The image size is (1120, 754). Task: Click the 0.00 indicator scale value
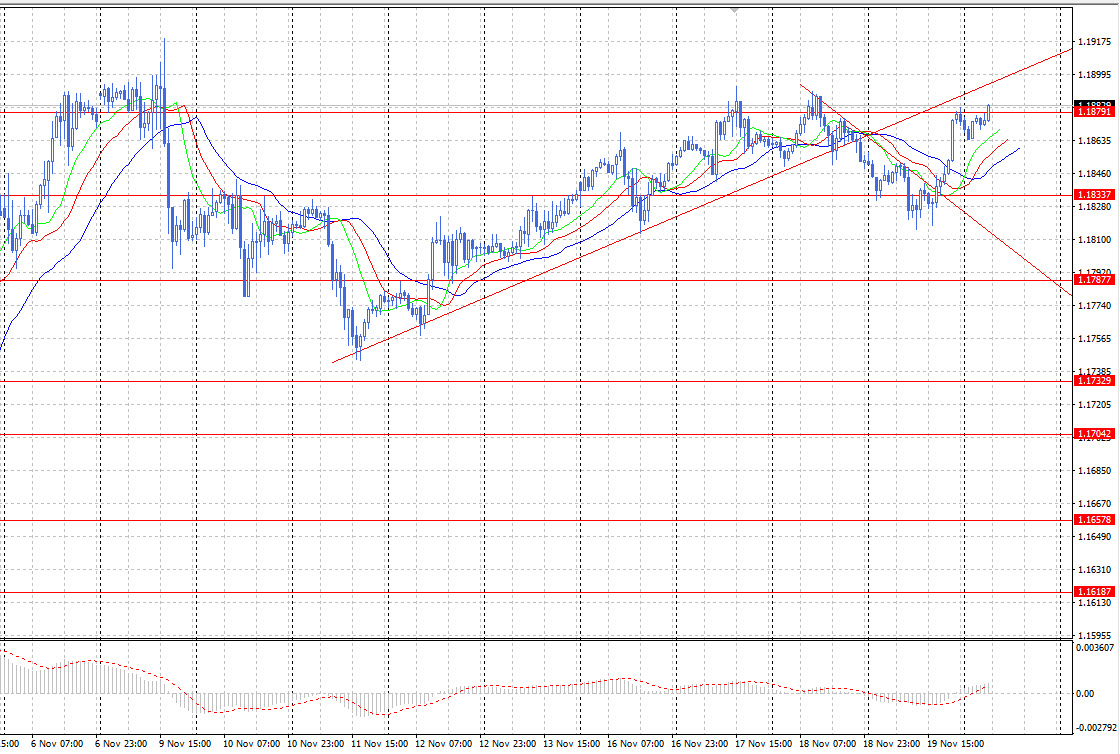1085,693
